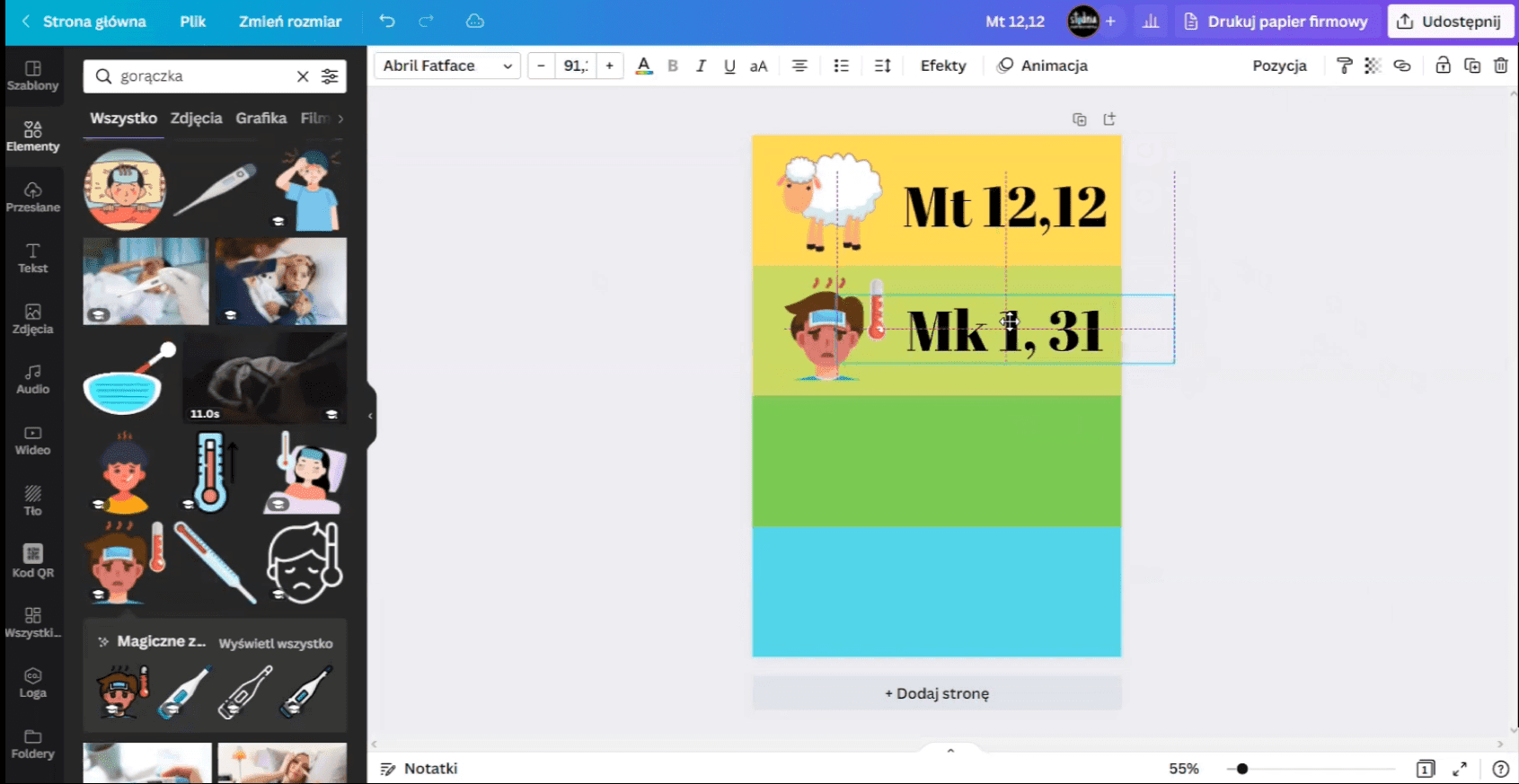Image resolution: width=1519 pixels, height=784 pixels.
Task: Open the search filter options
Action: 330,76
